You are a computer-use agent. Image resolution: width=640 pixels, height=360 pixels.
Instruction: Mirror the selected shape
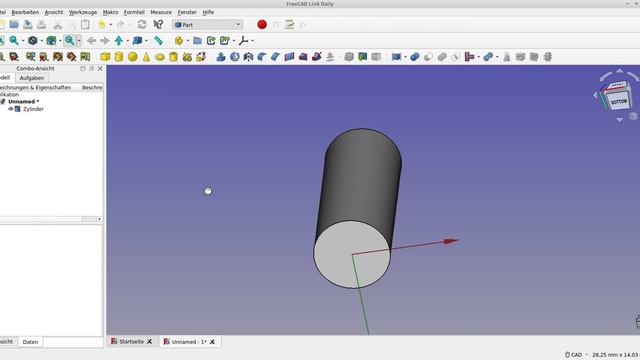click(248, 57)
